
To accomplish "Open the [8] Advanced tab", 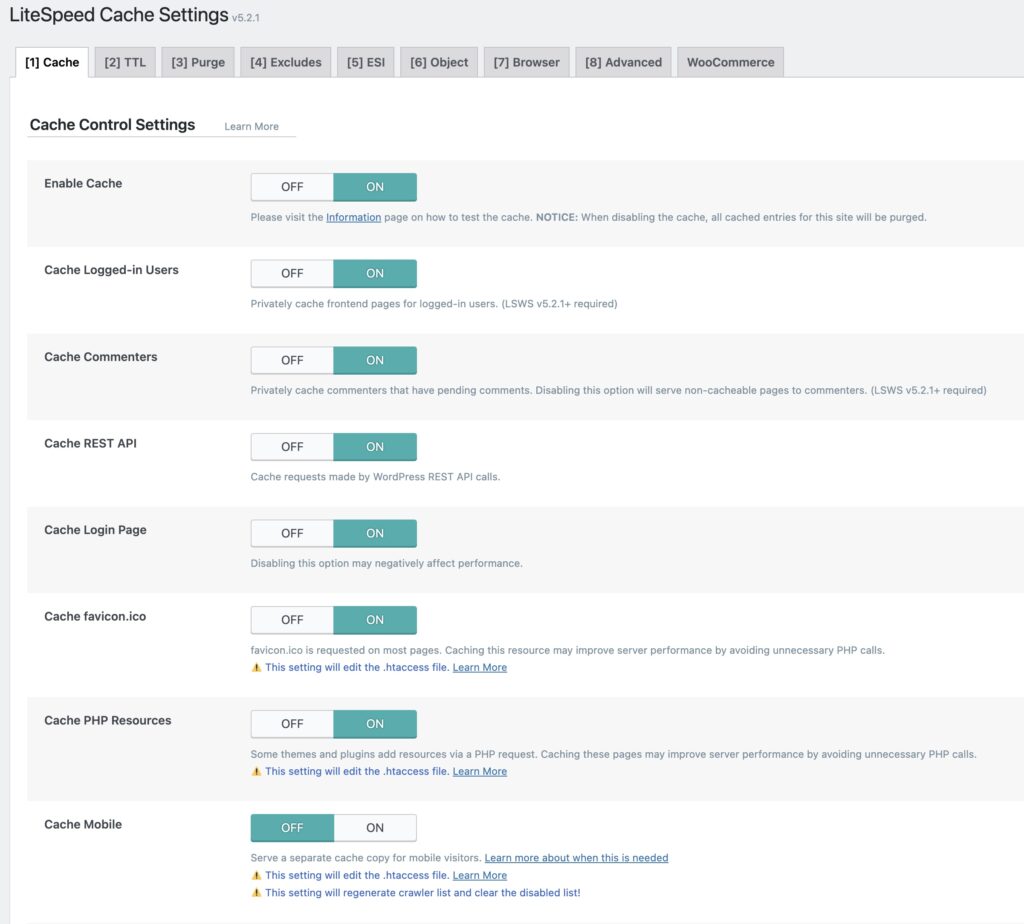I will point(623,63).
